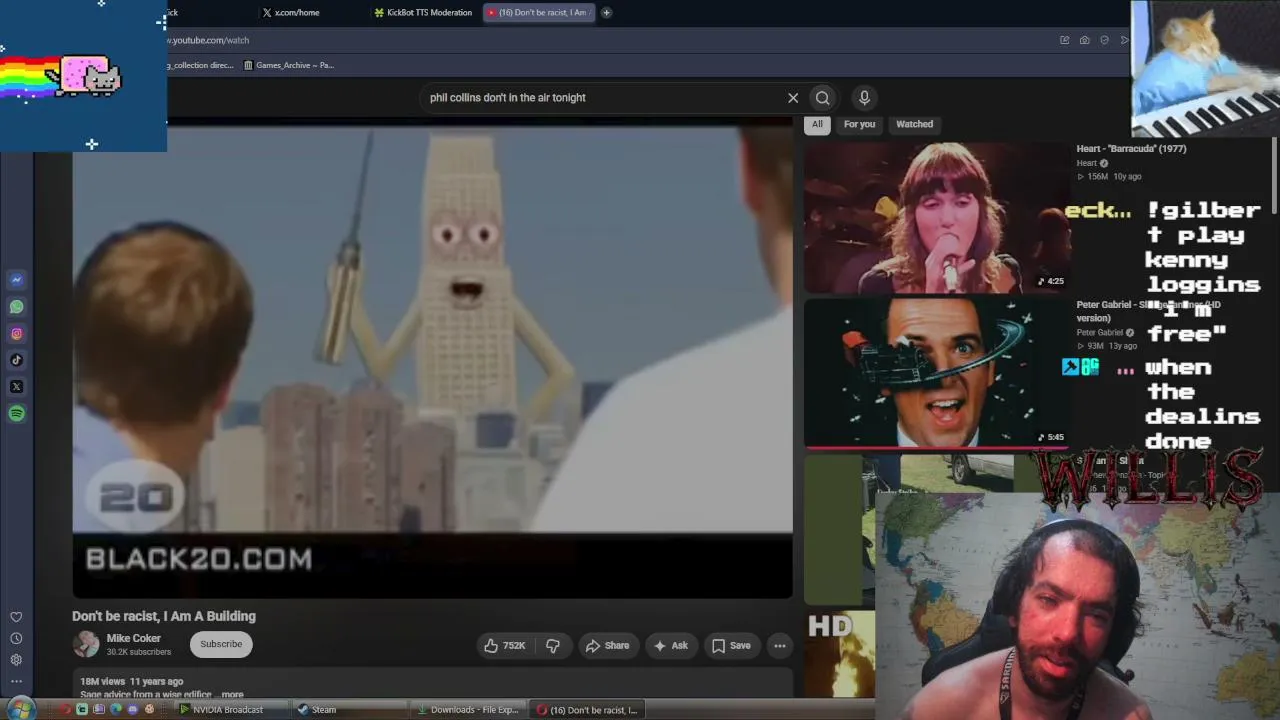Open the Windows Start menu
The height and width of the screenshot is (720, 1280).
(x=20, y=709)
